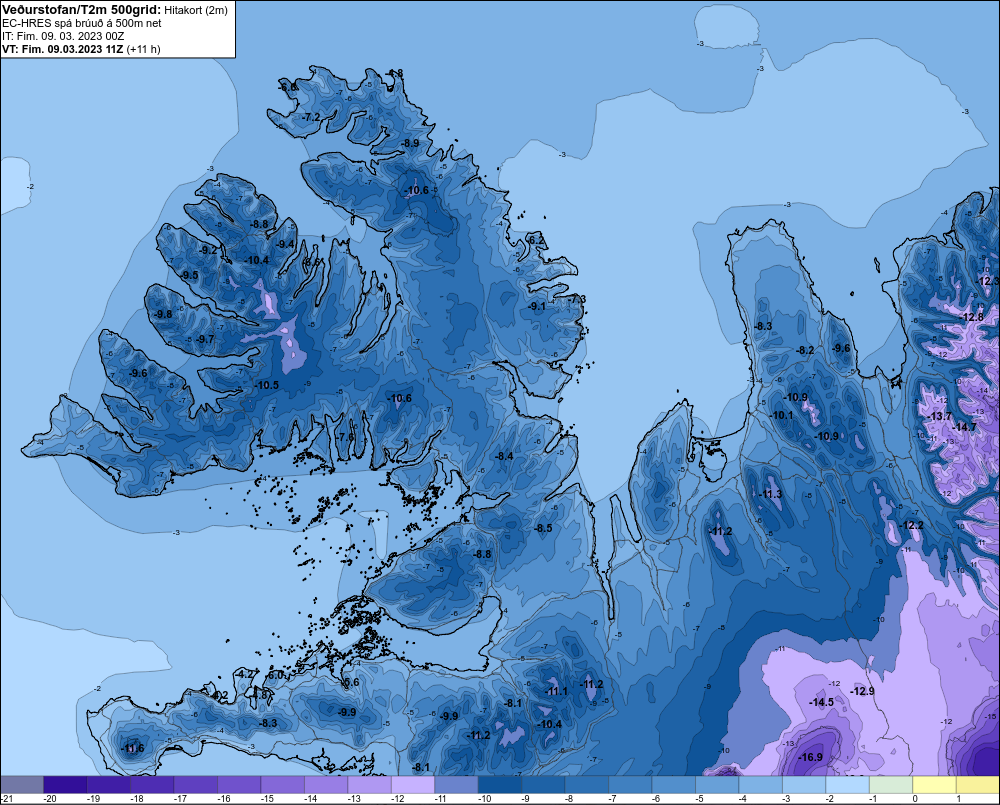Click the map temperature label '-12.8'
The image size is (1000, 805).
(972, 317)
